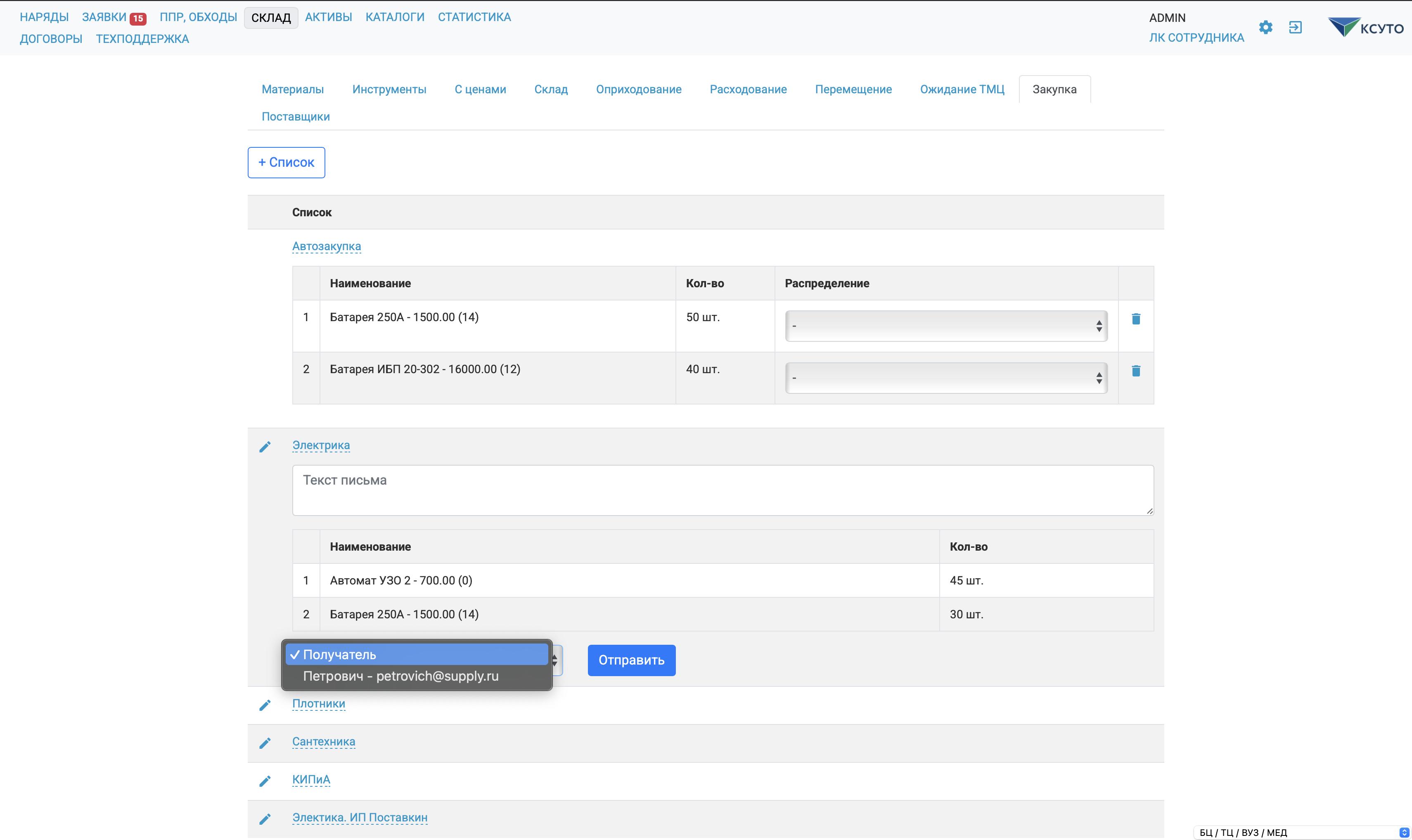1412x840 pixels.
Task: Open ЗАЯВКИ menu with 15 badge
Action: coord(113,17)
